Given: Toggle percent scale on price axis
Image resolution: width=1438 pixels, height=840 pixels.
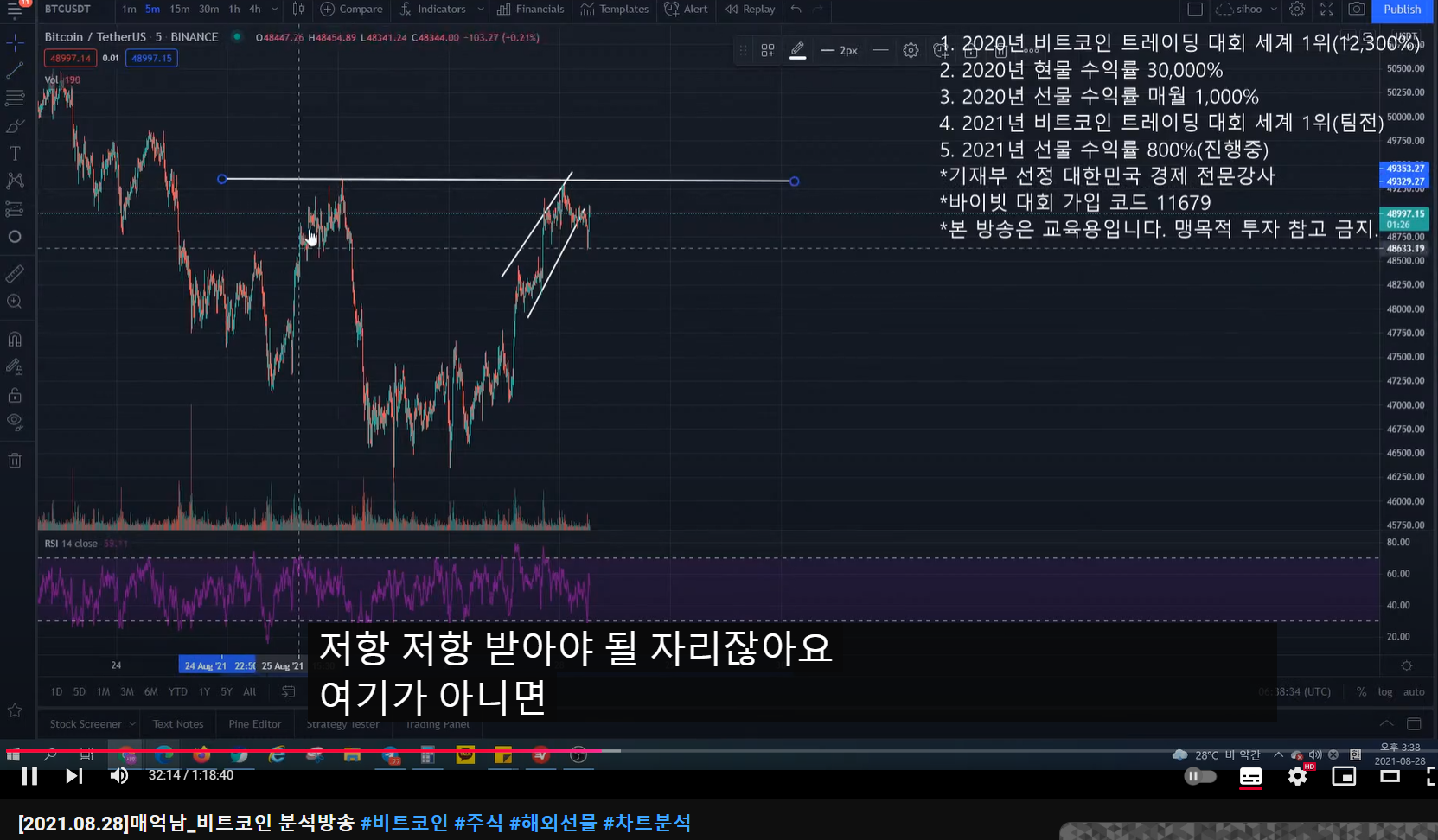Looking at the screenshot, I should pos(1361,691).
